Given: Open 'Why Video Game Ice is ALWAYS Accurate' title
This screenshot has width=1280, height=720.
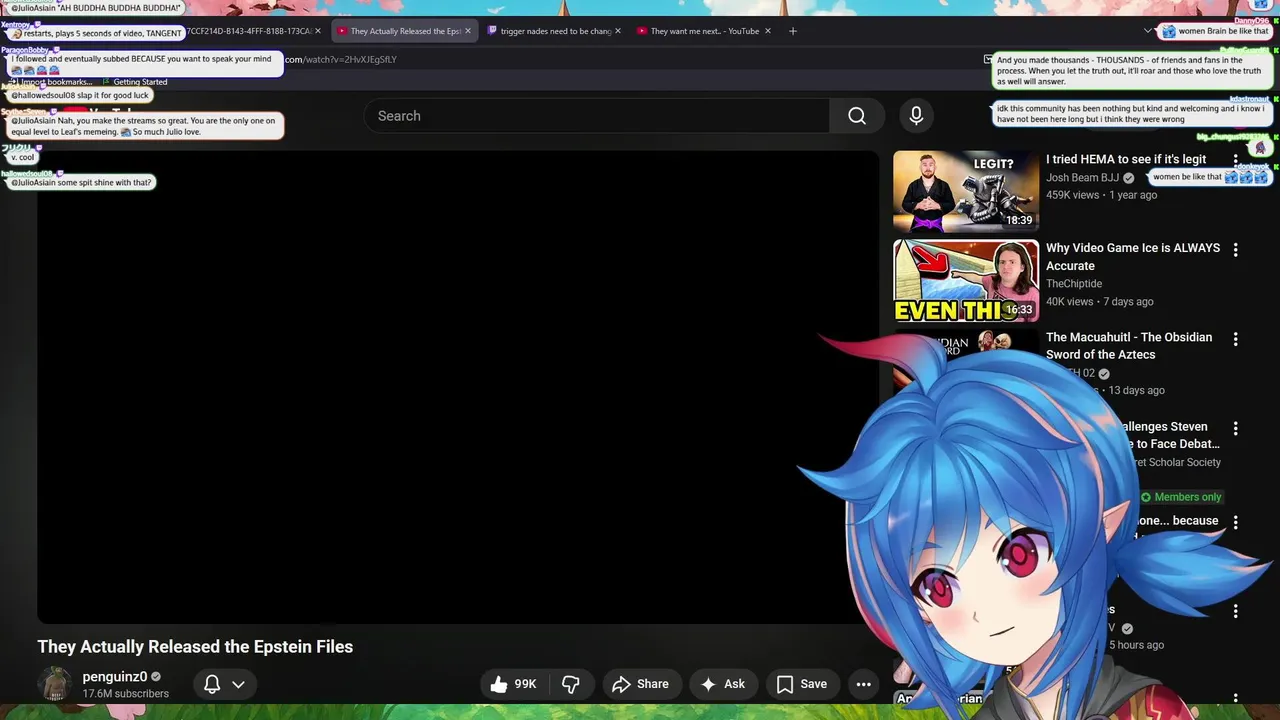Looking at the screenshot, I should click(x=1133, y=257).
